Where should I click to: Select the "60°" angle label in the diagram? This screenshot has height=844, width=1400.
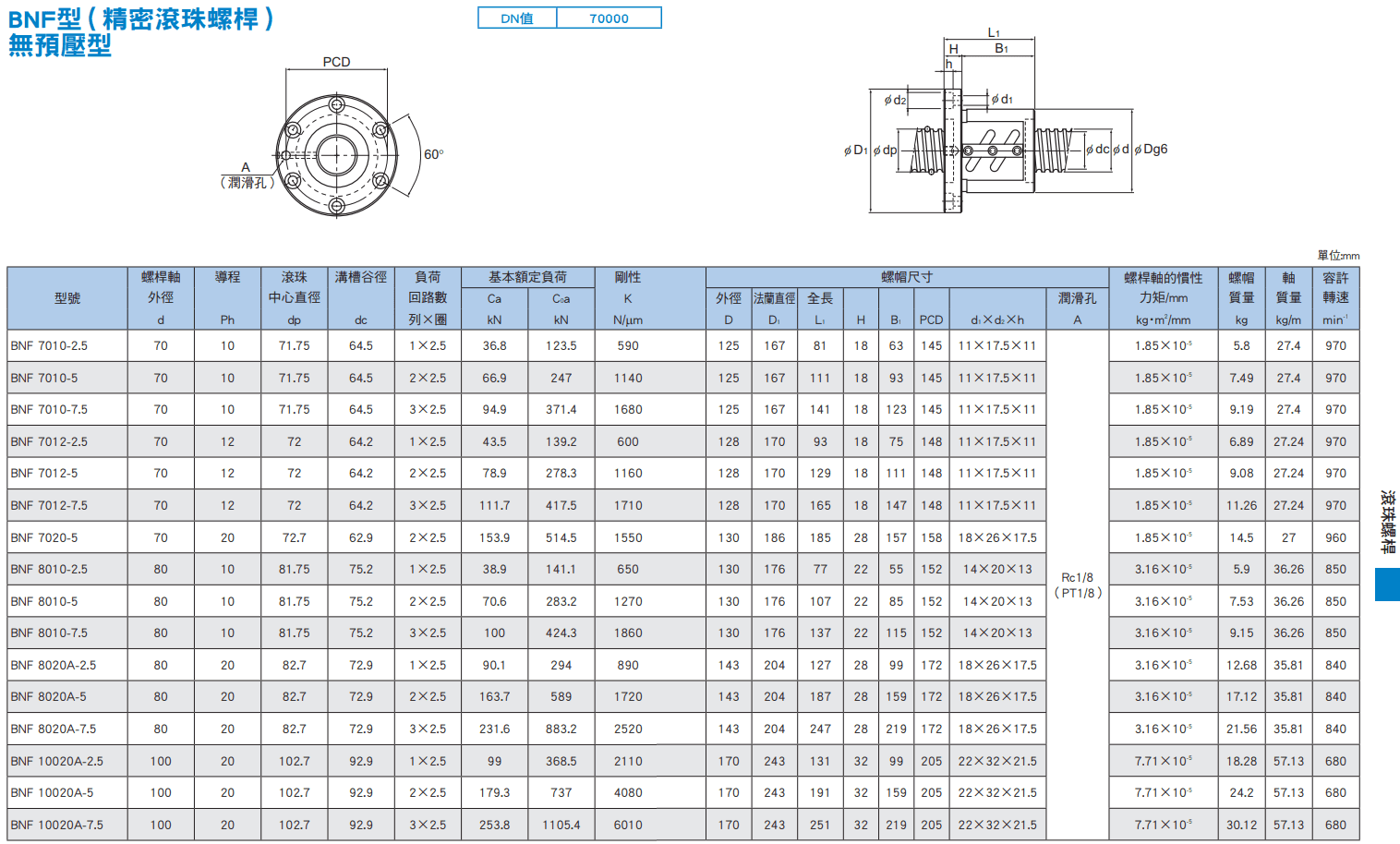click(x=434, y=154)
